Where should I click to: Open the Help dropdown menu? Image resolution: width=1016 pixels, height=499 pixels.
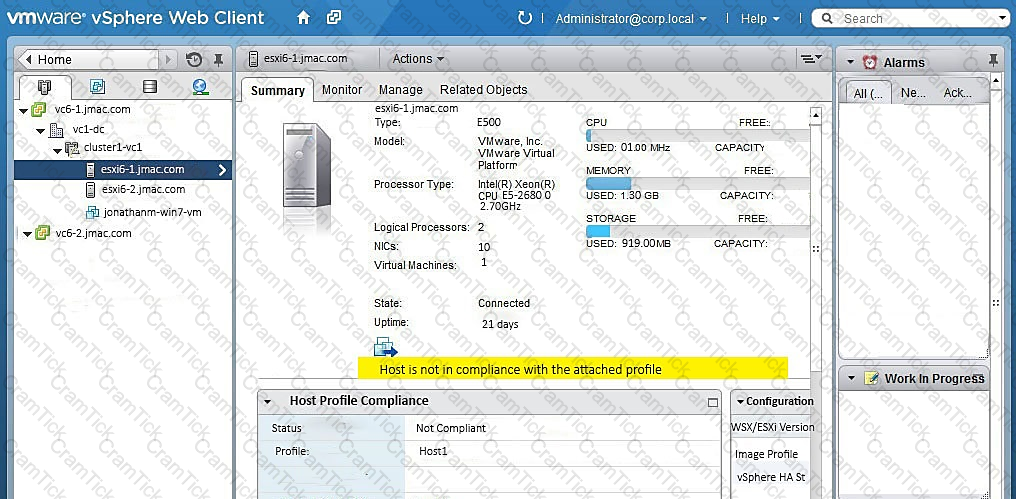tap(760, 19)
